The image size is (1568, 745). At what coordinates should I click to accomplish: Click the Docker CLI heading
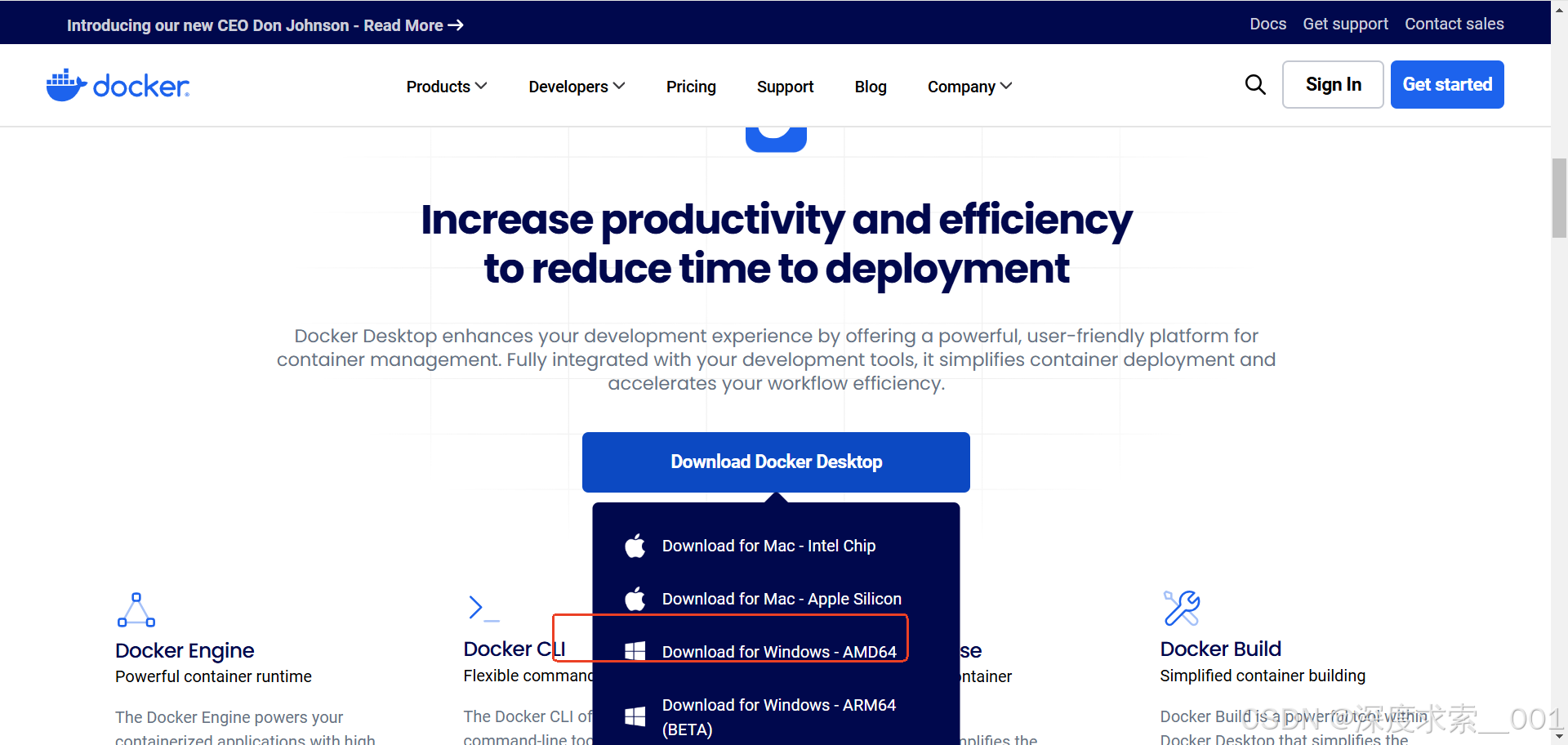click(x=514, y=649)
